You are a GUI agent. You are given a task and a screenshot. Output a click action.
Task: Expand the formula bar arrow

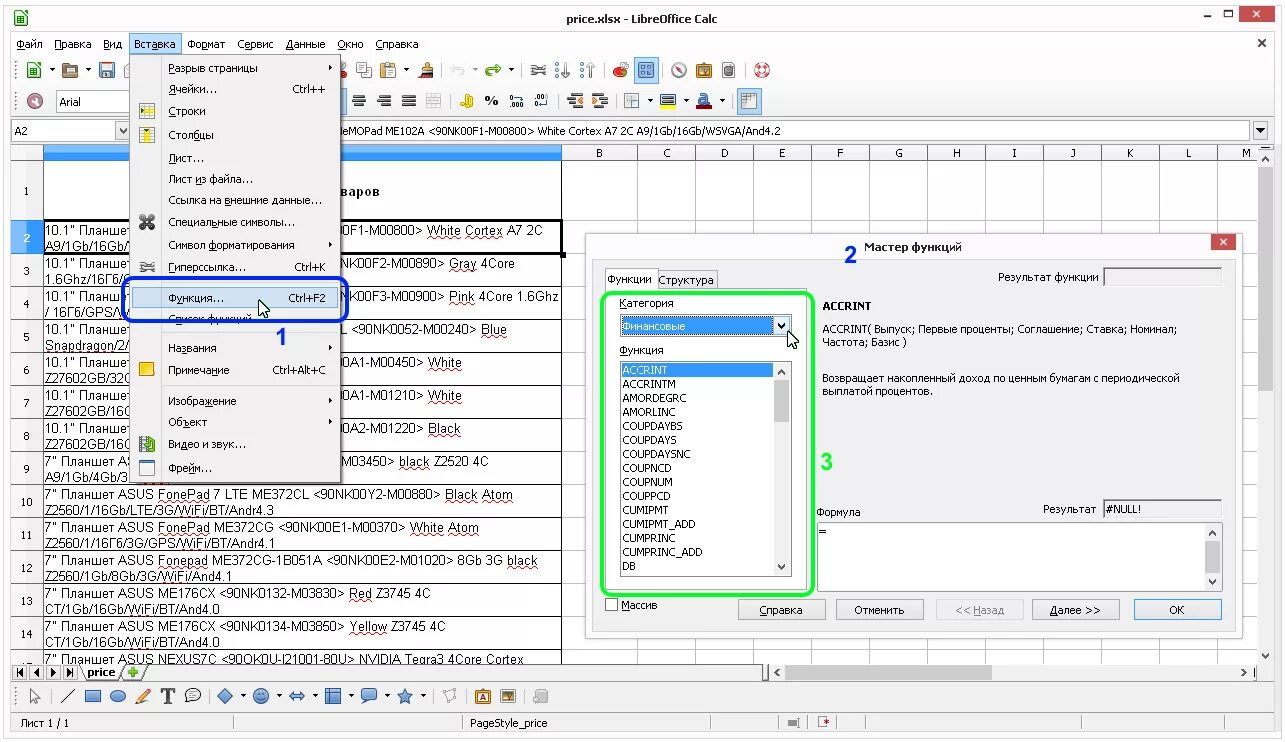pos(1260,131)
